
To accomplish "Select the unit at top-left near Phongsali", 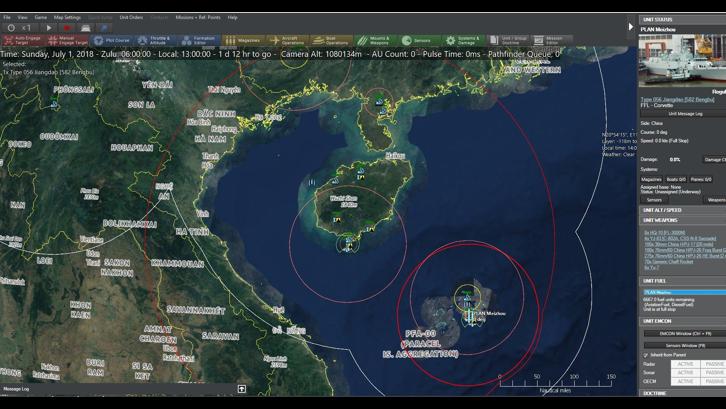I will point(54,103).
